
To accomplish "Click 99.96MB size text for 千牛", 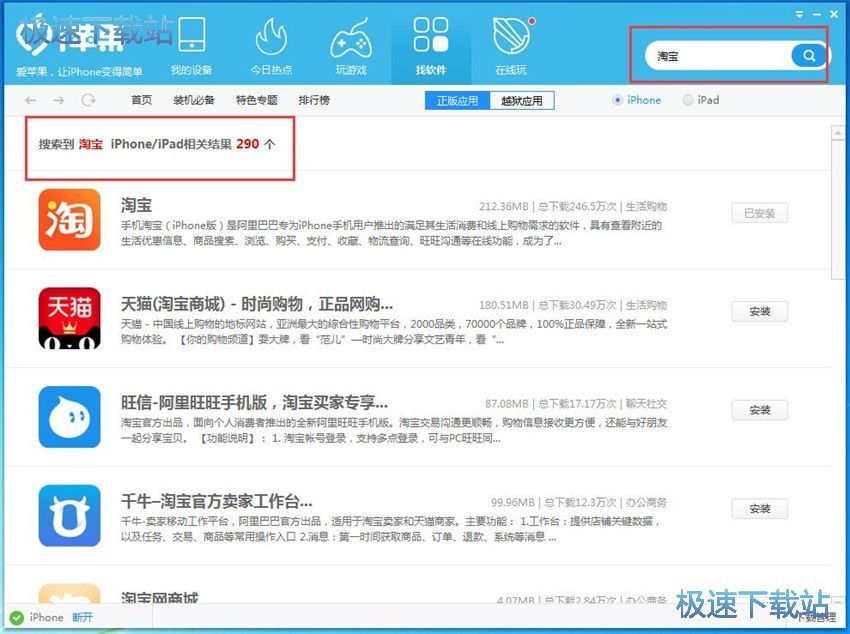I will [513, 502].
